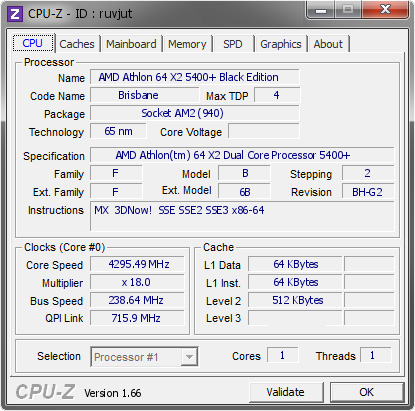Click the Bus Speed 238.64 MHz value
Screen dimensions: 415x411
pos(137,300)
